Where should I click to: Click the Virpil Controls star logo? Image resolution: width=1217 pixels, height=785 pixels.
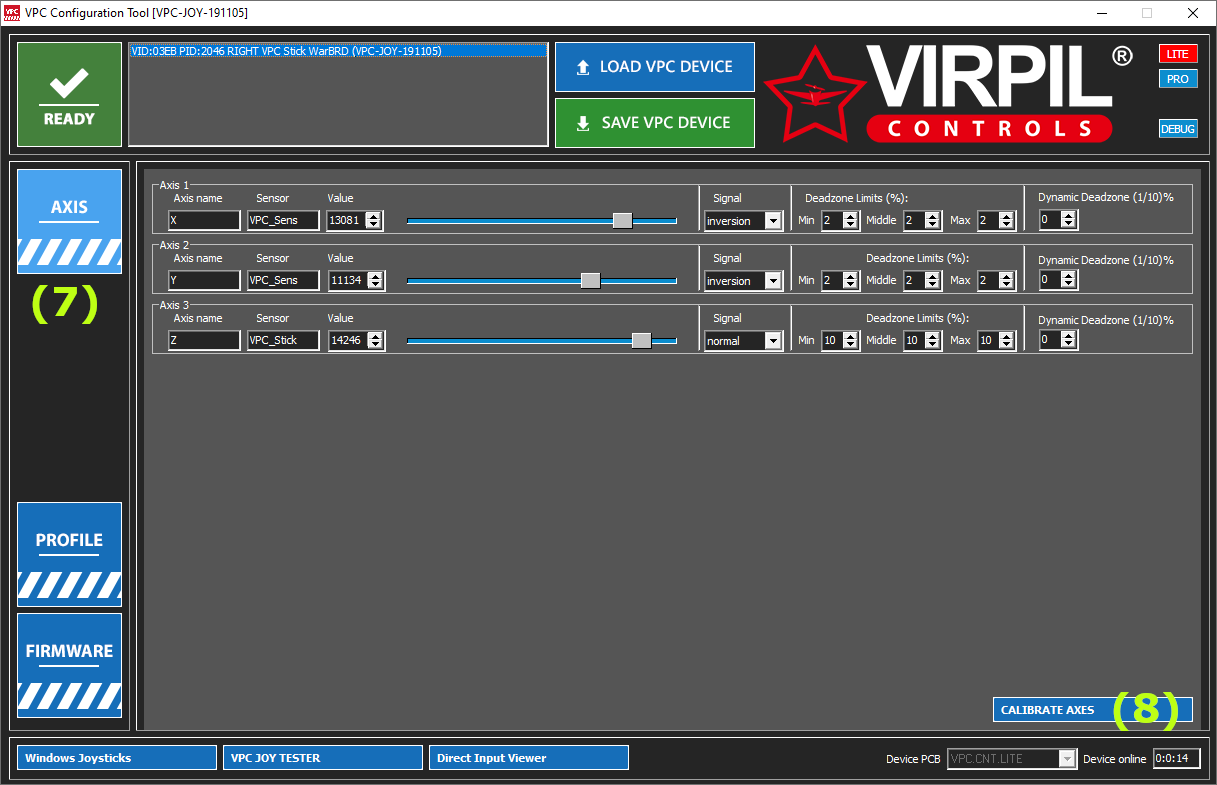click(x=815, y=96)
